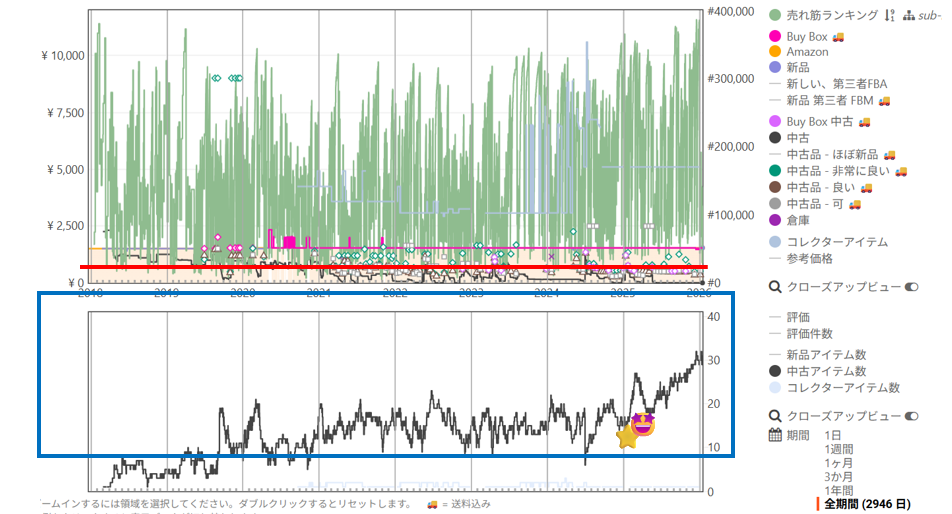Click the sales rank sort icon
952x514 pixels.
(889, 15)
